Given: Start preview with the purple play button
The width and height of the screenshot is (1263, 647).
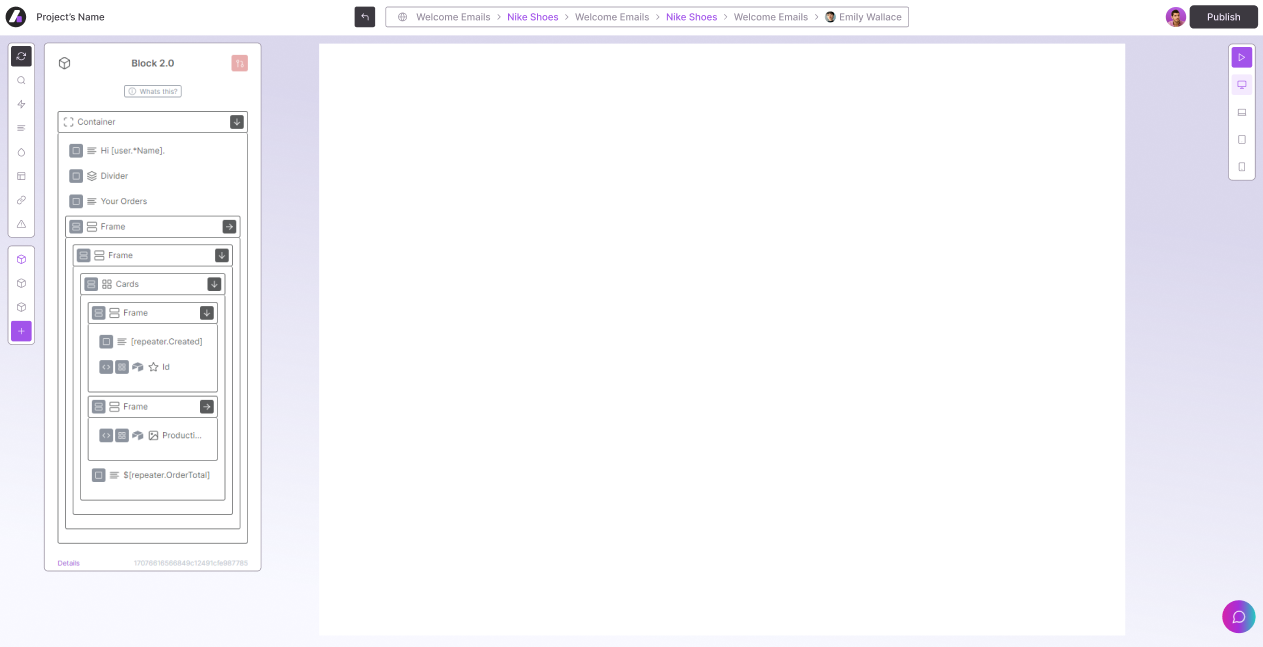Looking at the screenshot, I should coord(1242,57).
